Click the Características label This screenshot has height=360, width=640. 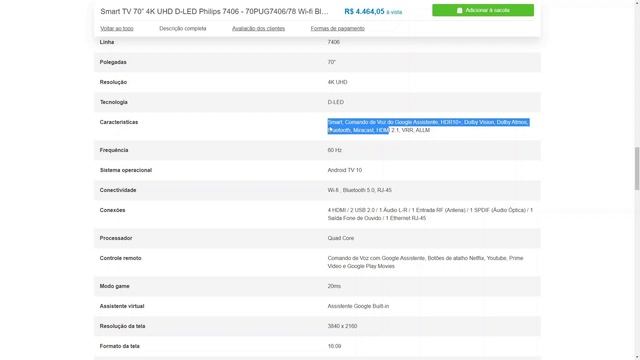pos(119,122)
